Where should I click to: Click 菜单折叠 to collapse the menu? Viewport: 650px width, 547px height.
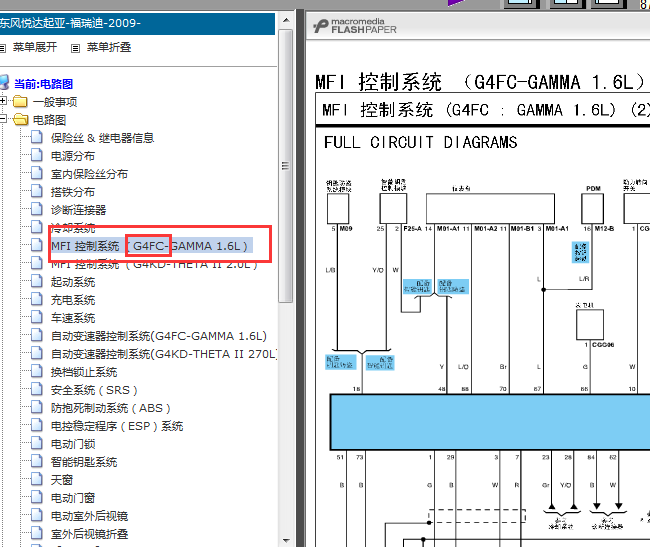point(109,47)
